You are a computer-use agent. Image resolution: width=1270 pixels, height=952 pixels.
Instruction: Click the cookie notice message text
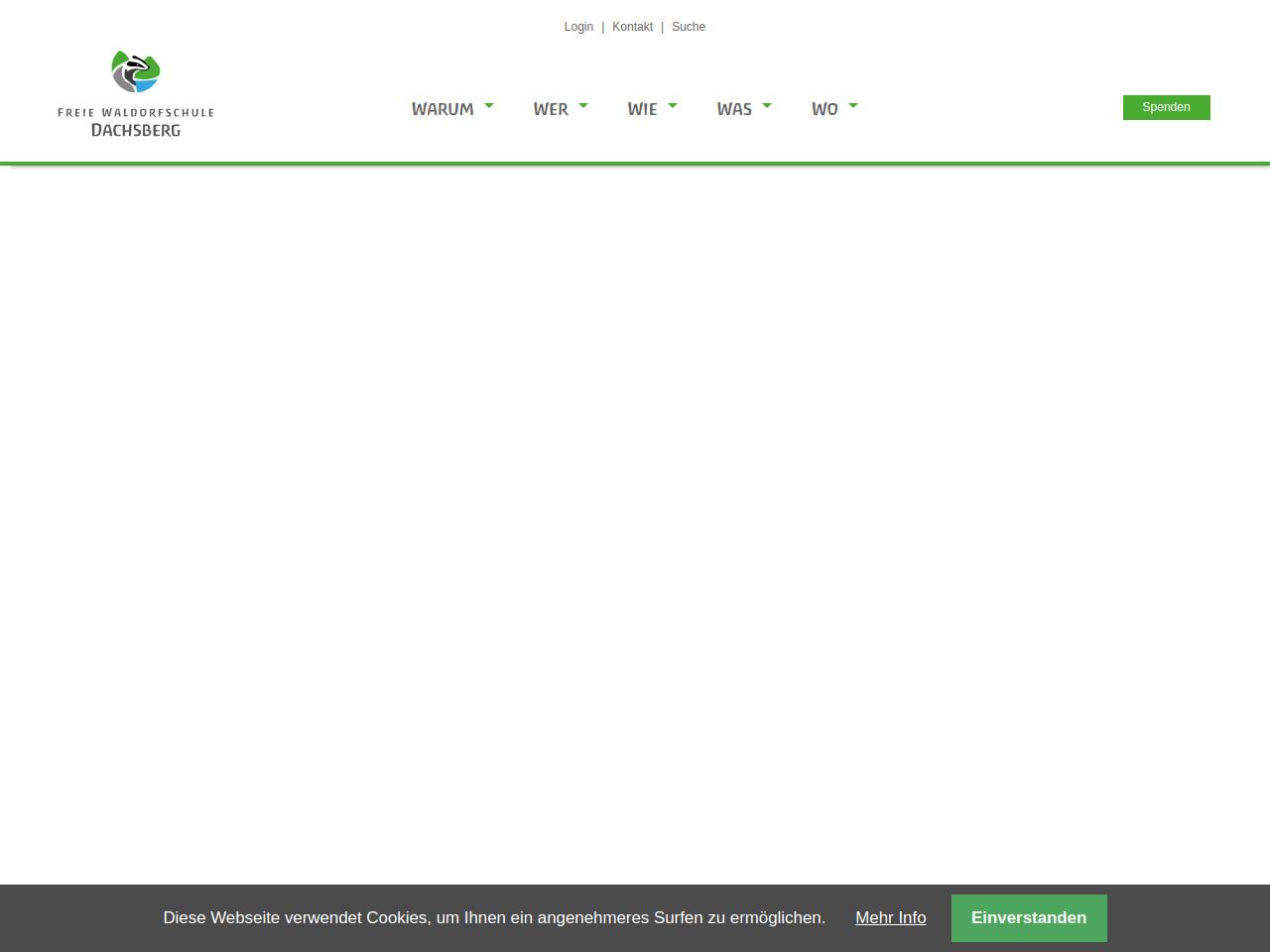pyautogui.click(x=494, y=918)
